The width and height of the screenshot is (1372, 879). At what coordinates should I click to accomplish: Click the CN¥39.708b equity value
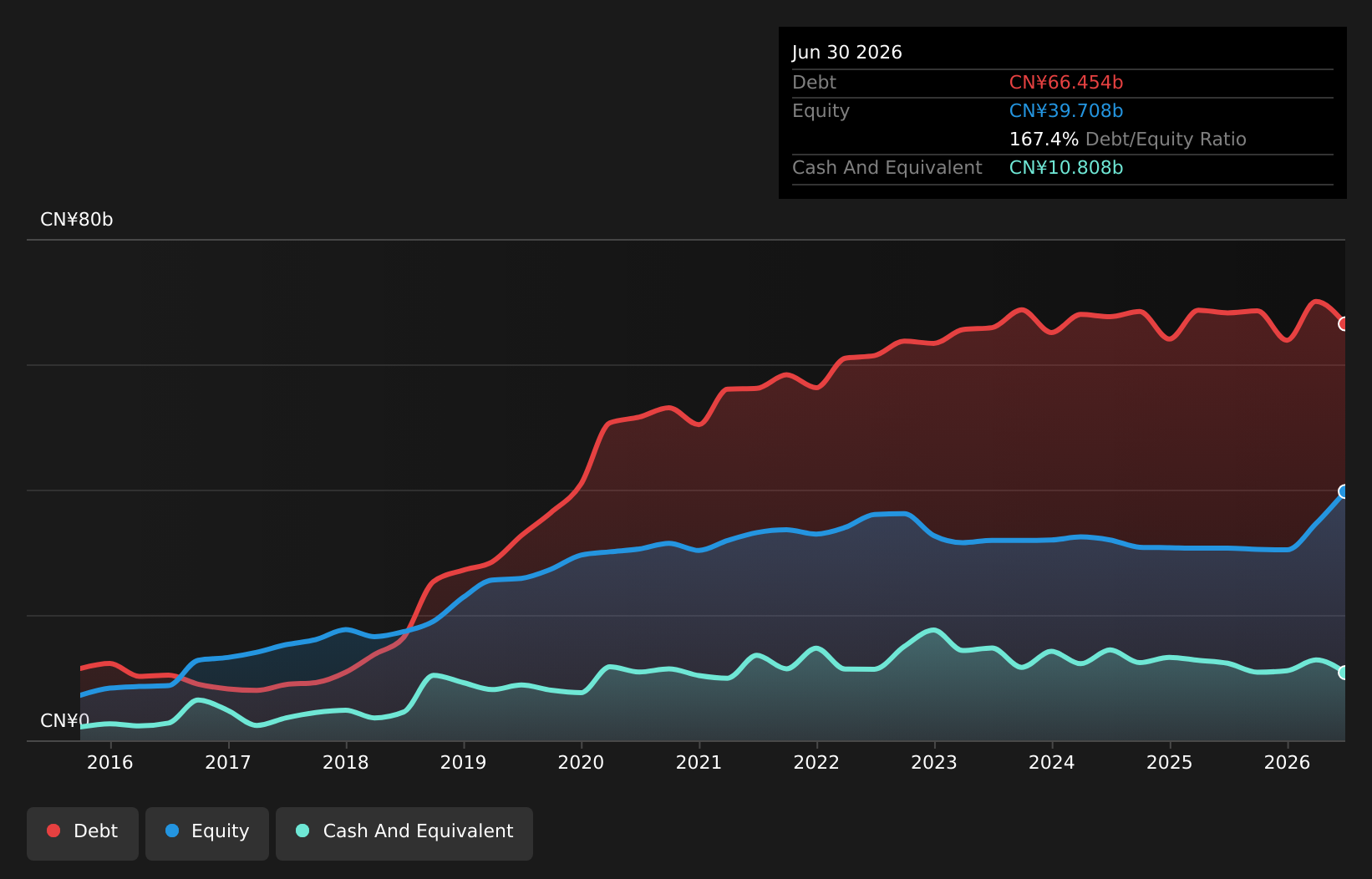point(1066,111)
